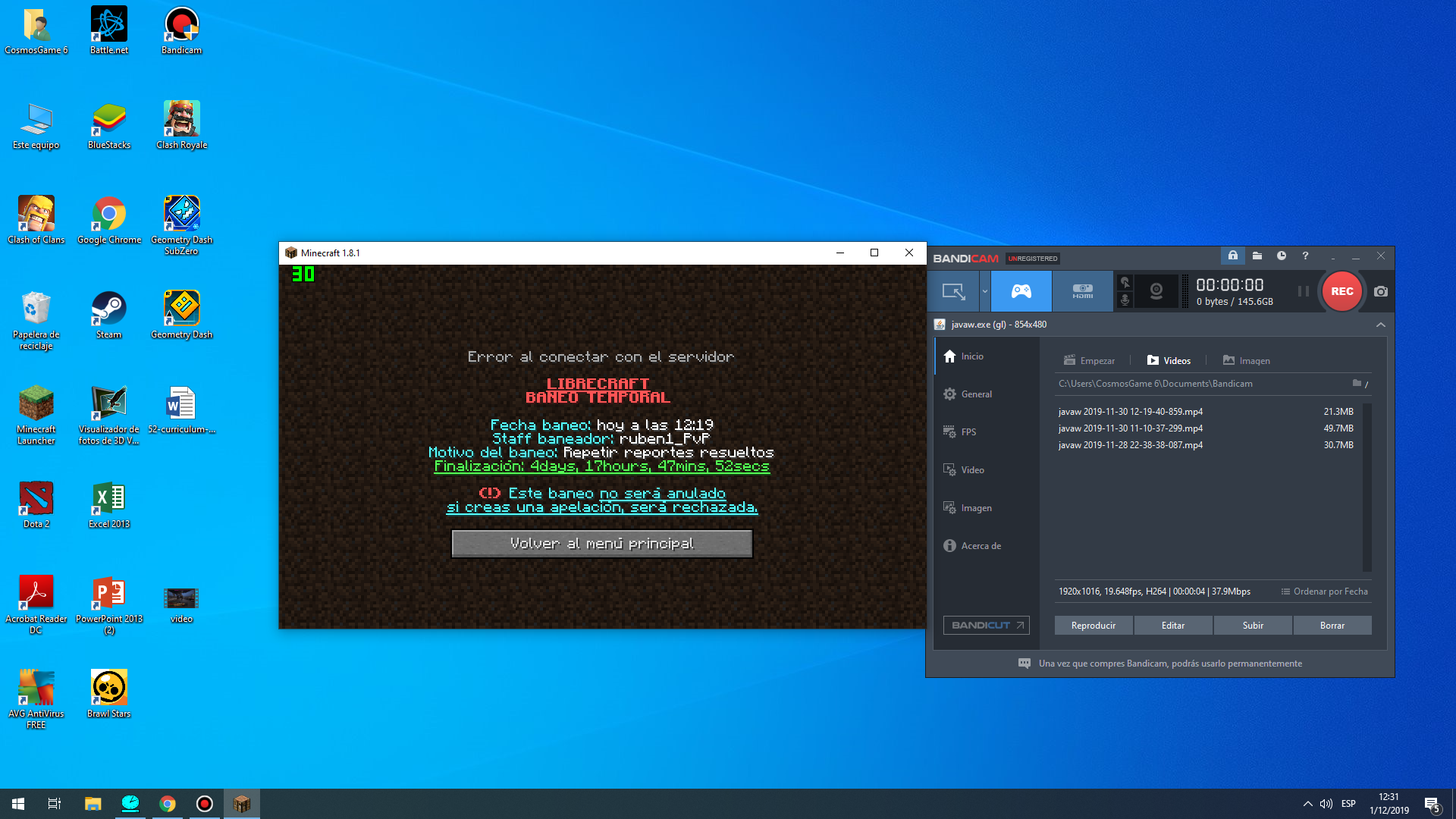Open scheduled recording clock icon

coord(1281,256)
